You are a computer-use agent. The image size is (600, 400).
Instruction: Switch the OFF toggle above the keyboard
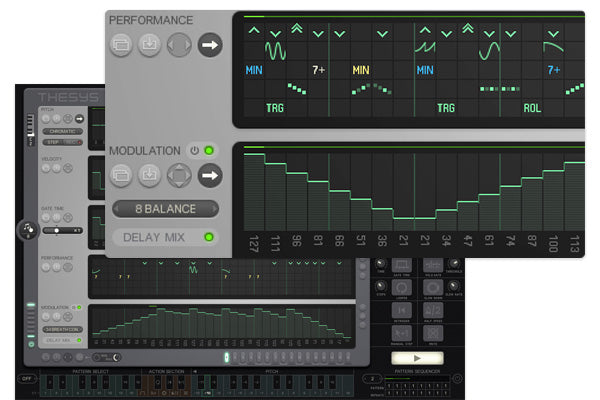point(27,379)
